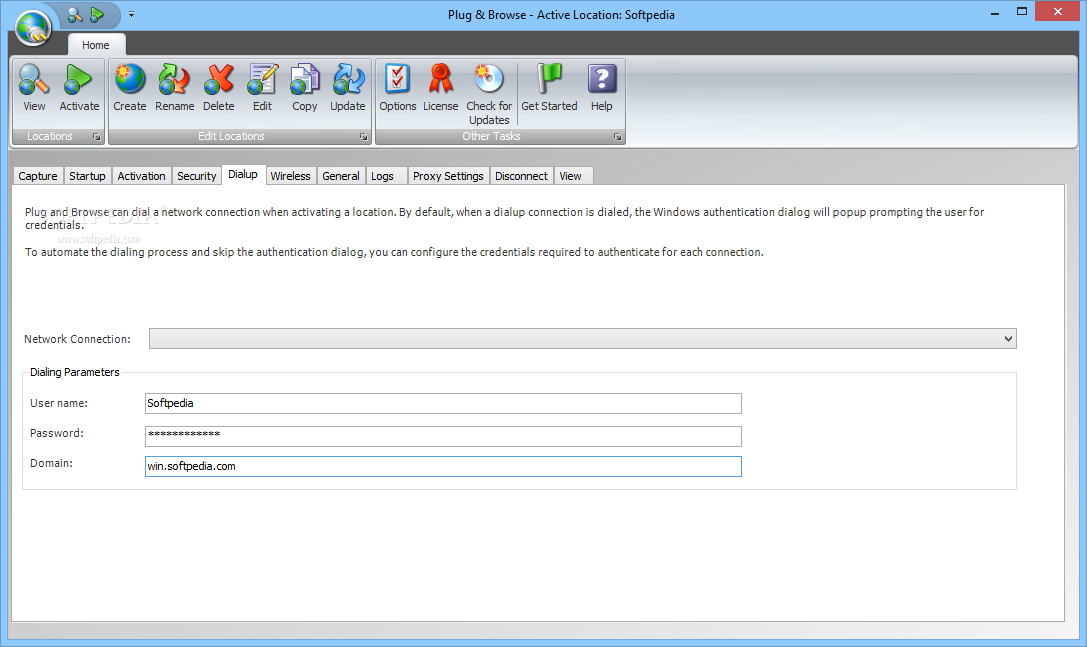This screenshot has width=1087, height=647.
Task: Click the User name field with Softpedia
Action: pyautogui.click(x=443, y=404)
